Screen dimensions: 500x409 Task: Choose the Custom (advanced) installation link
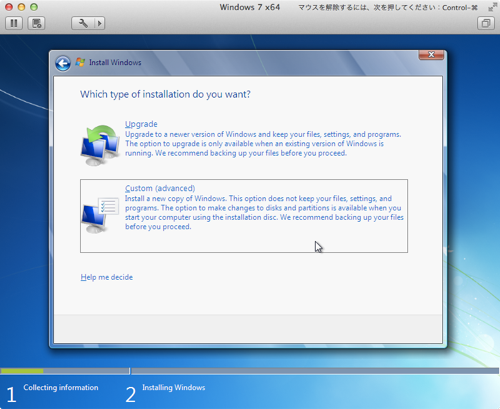tap(160, 188)
